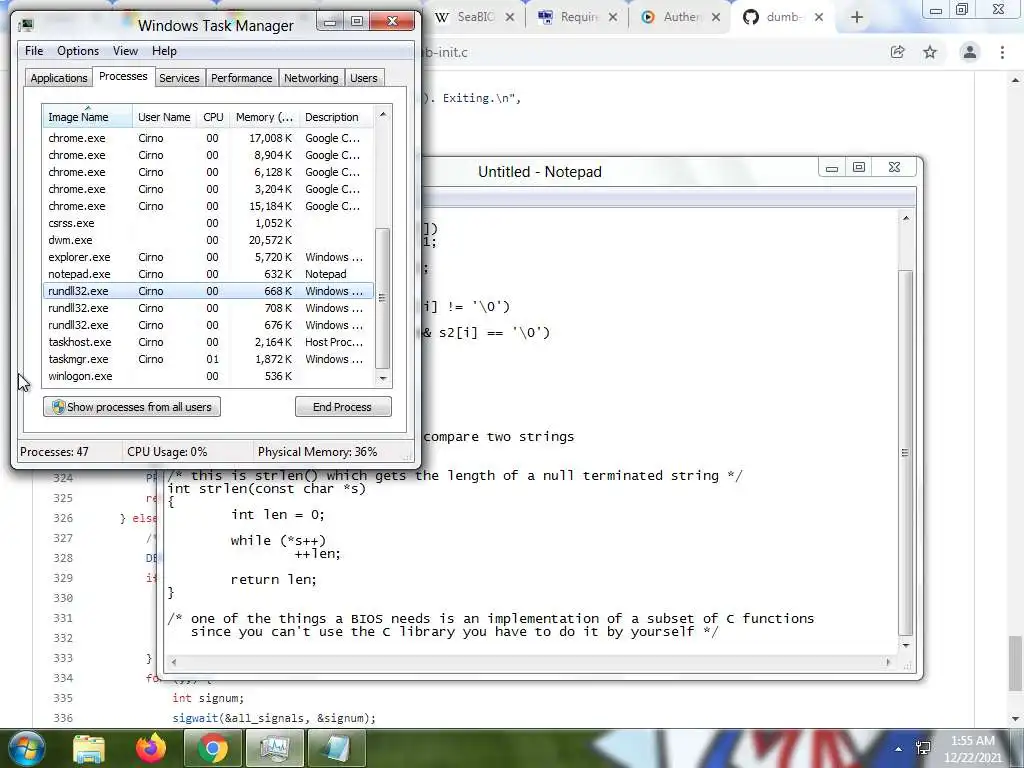Switch to Task Manager taskbar button

tap(274, 748)
